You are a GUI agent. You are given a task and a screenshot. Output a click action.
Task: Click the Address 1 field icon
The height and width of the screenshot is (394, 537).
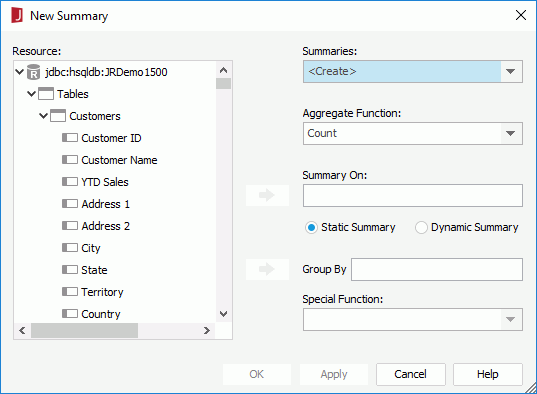click(x=70, y=204)
